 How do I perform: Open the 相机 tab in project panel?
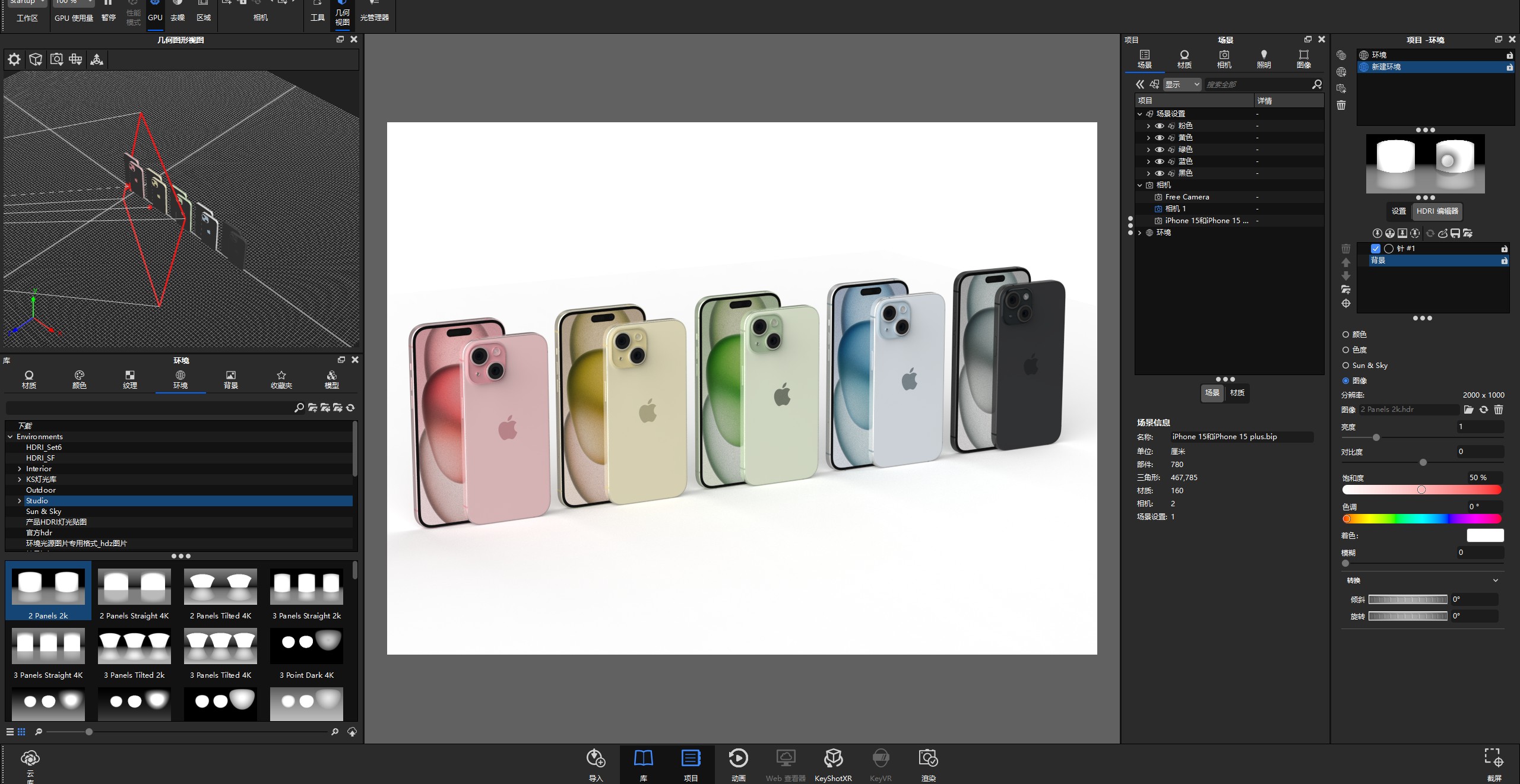point(1224,59)
